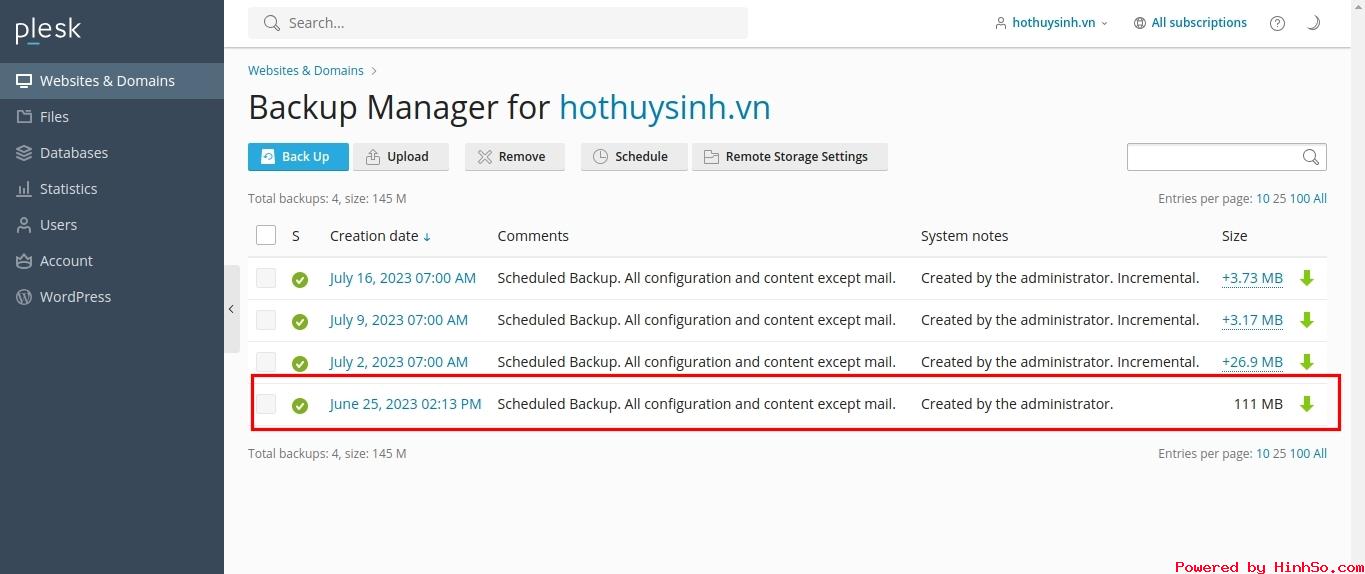Open Files in sidebar
The height and width of the screenshot is (574, 1365).
pyautogui.click(x=112, y=117)
